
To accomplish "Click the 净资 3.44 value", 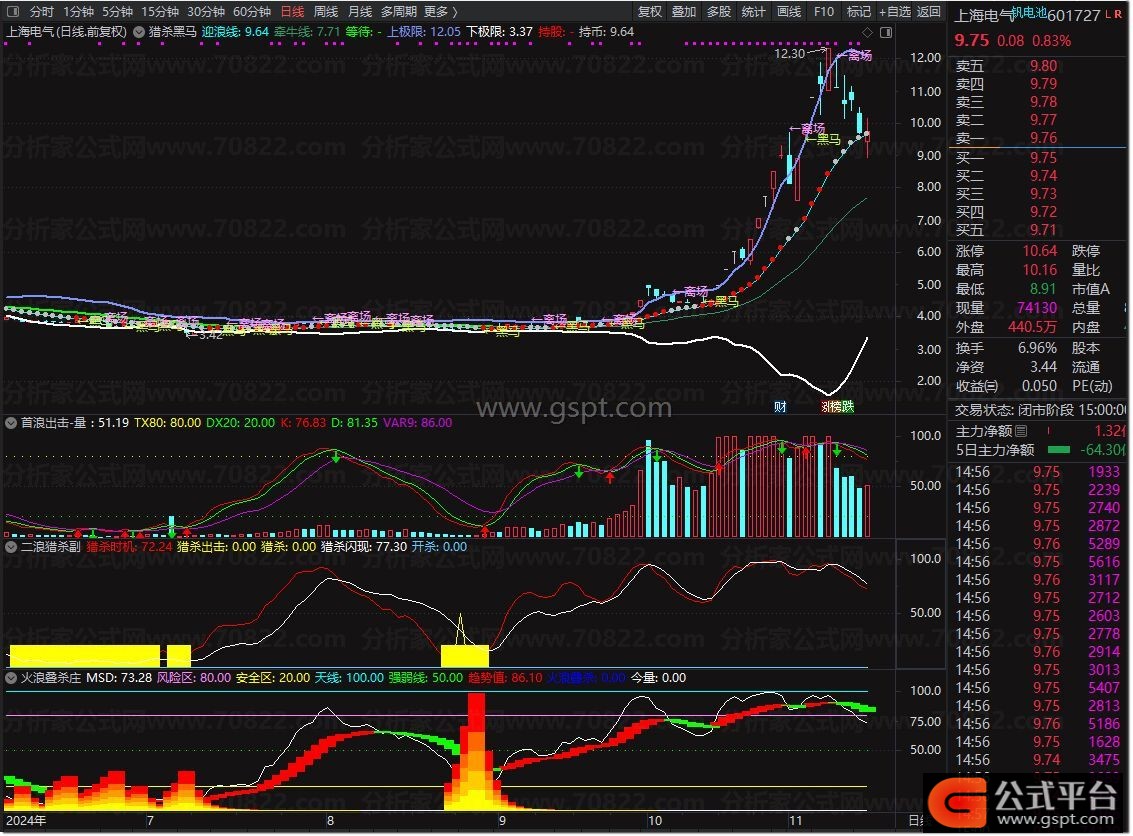I will click(1044, 367).
